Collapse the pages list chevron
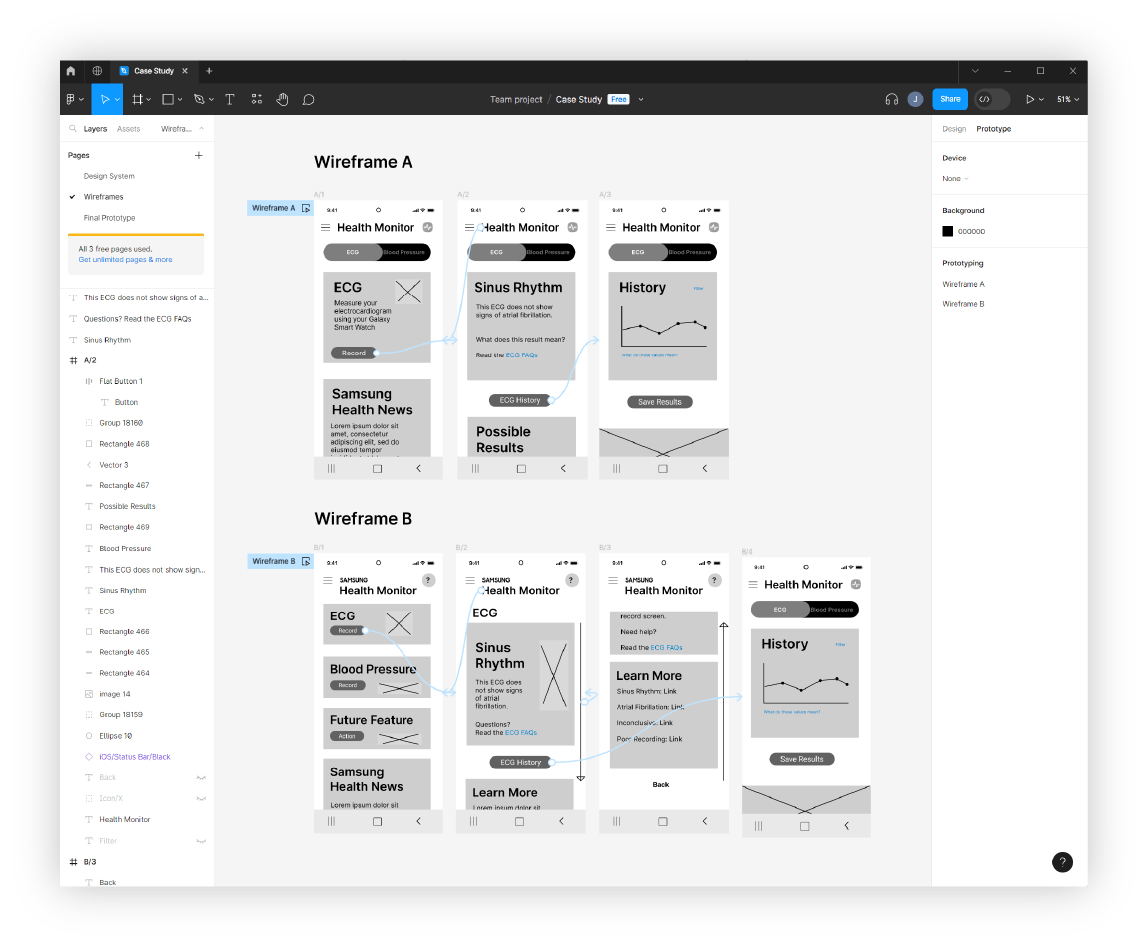This screenshot has width=1148, height=947. [201, 129]
